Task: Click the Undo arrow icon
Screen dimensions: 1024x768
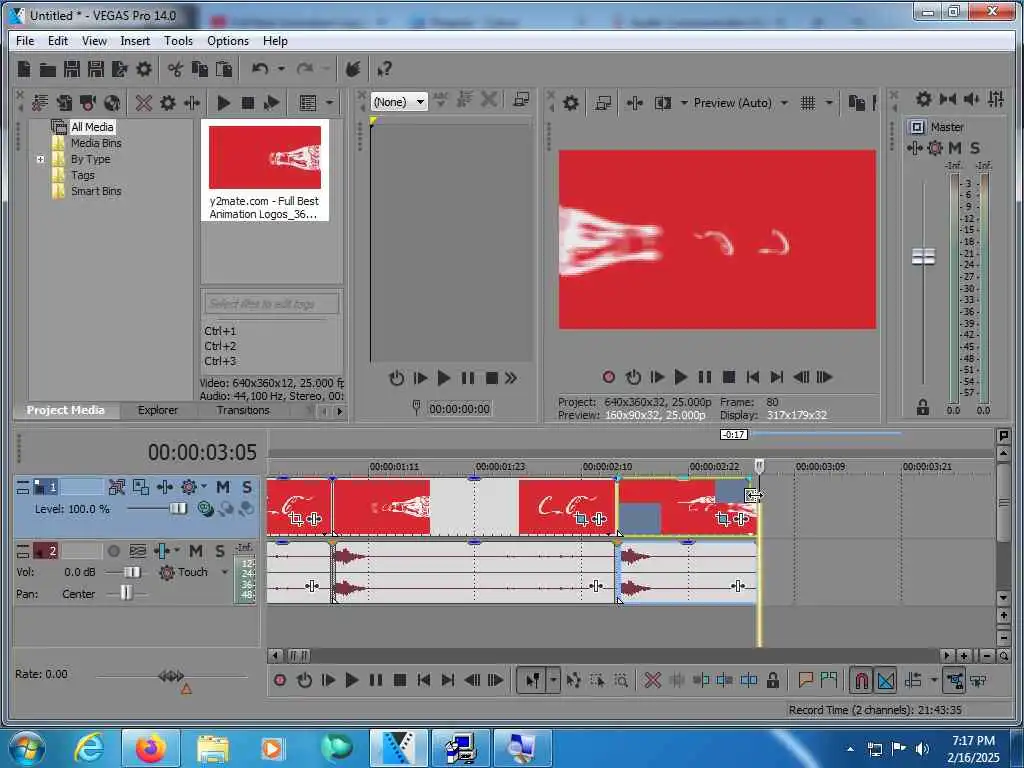Action: (260, 69)
